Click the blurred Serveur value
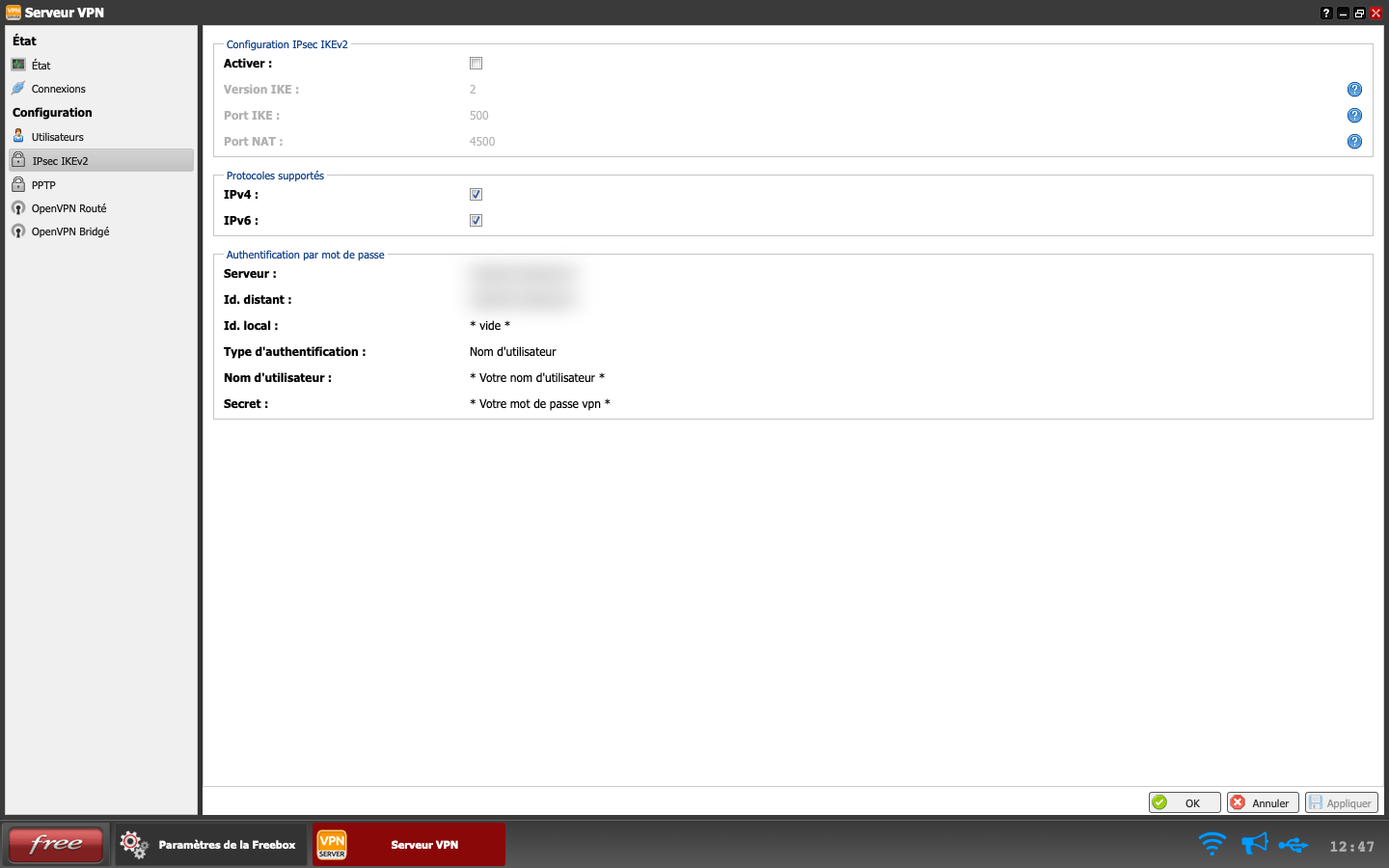The height and width of the screenshot is (868, 1389). click(524, 274)
